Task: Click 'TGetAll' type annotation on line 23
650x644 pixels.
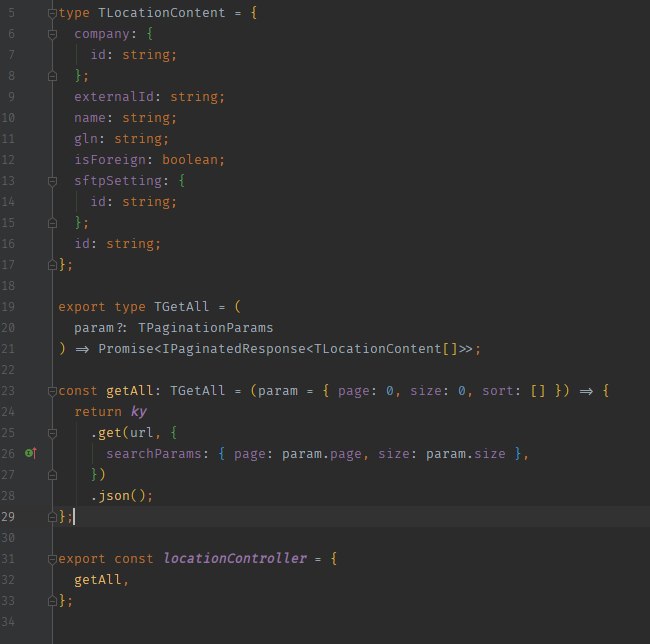Action: coord(197,391)
